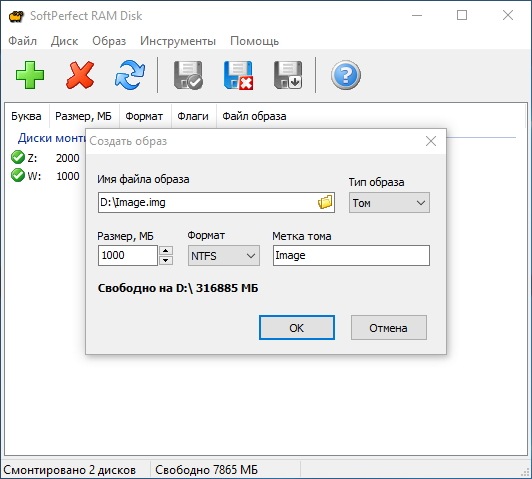The width and height of the screenshot is (532, 479).
Task: Click the red X remove disk icon
Action: [80, 75]
